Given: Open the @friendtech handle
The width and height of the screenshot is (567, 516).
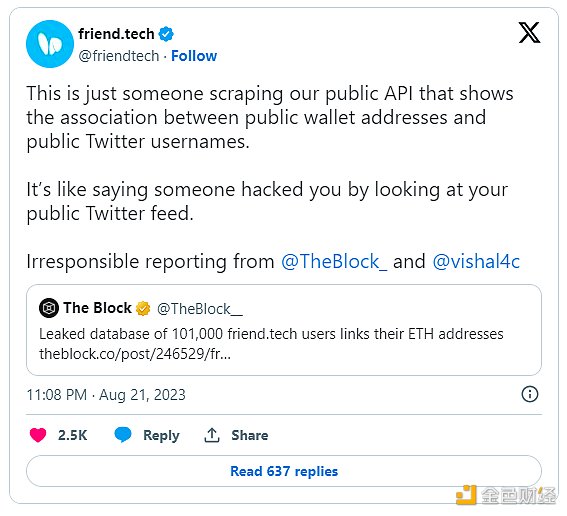Looking at the screenshot, I should coord(119,56).
